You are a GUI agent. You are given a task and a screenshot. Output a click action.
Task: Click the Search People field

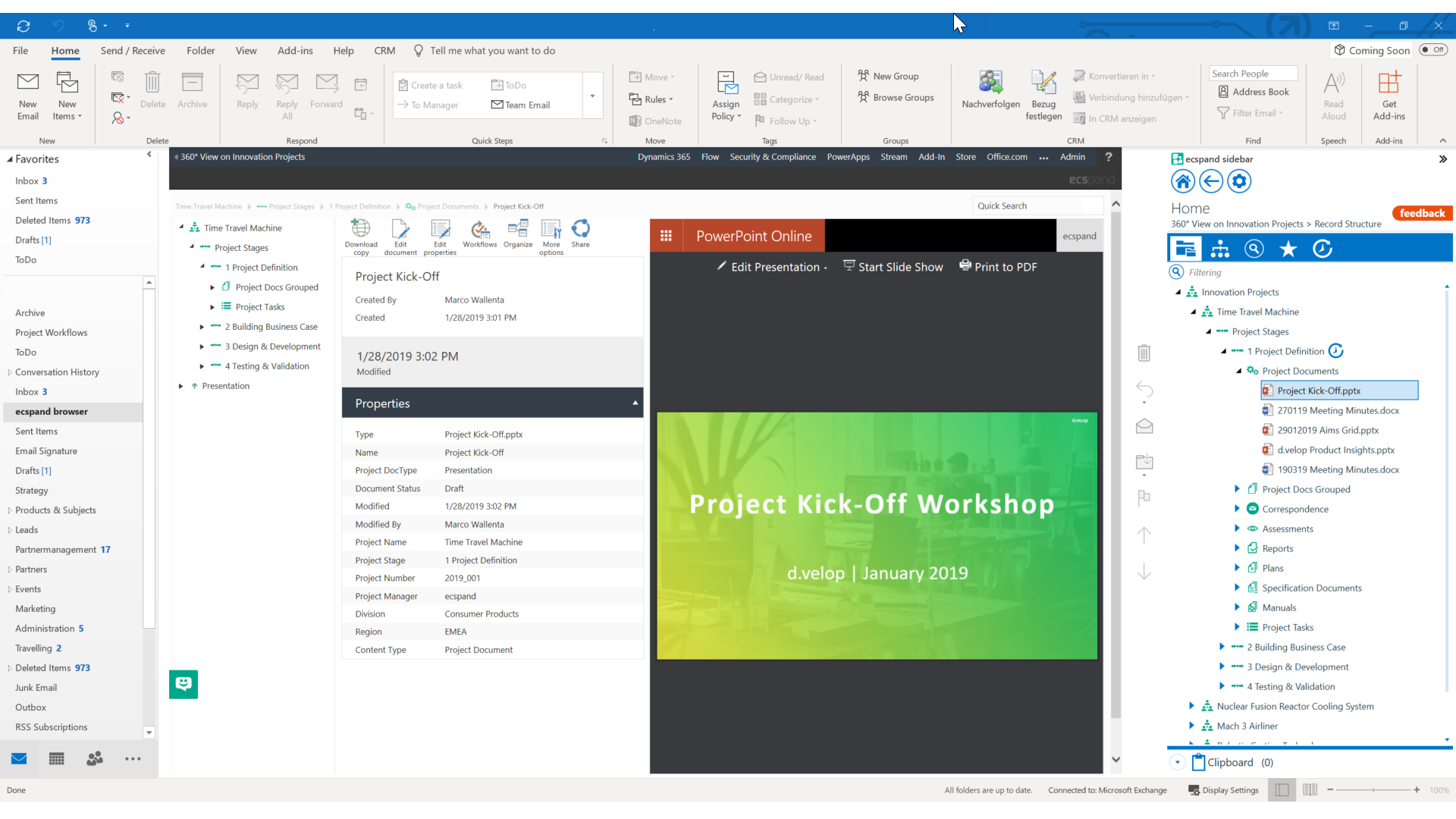[x=1253, y=74]
